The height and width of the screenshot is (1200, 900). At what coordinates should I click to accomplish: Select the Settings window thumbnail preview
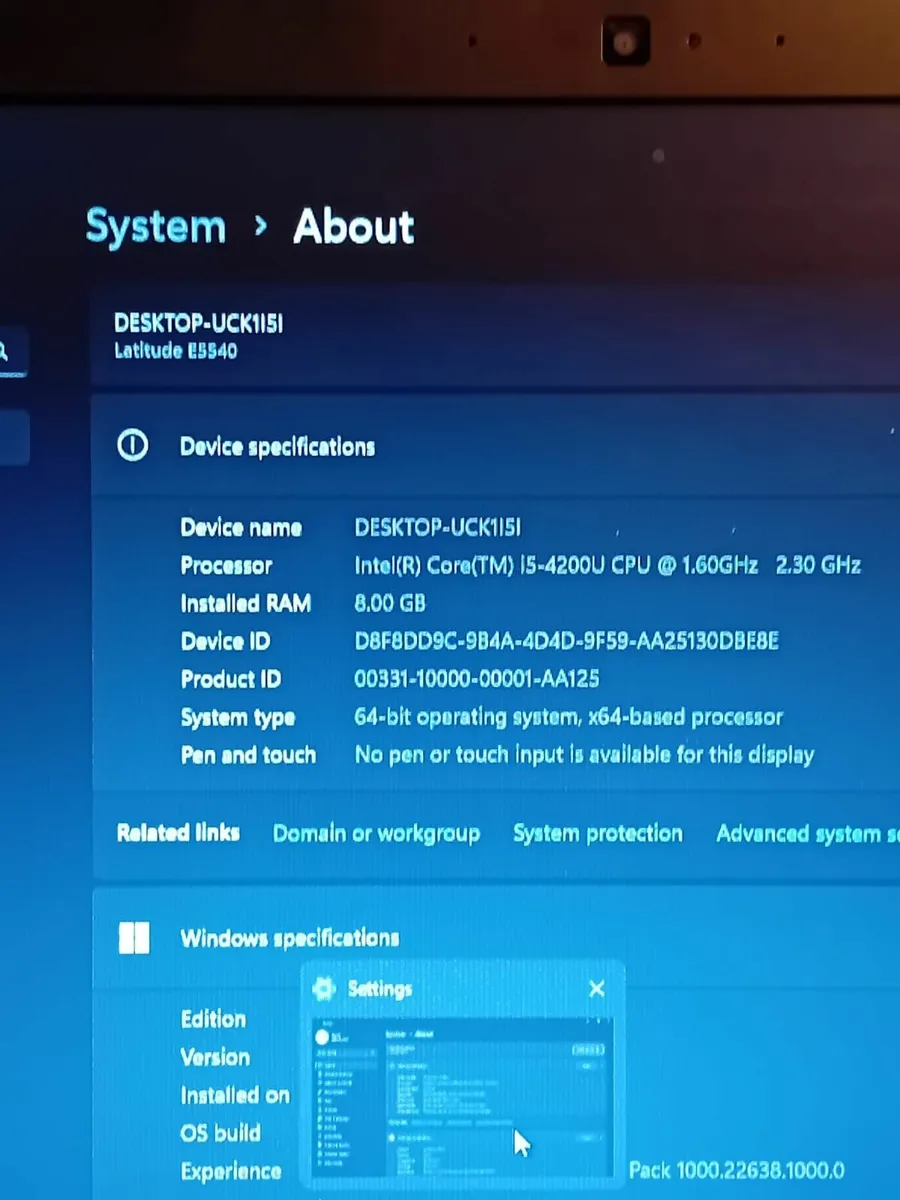(462, 1097)
